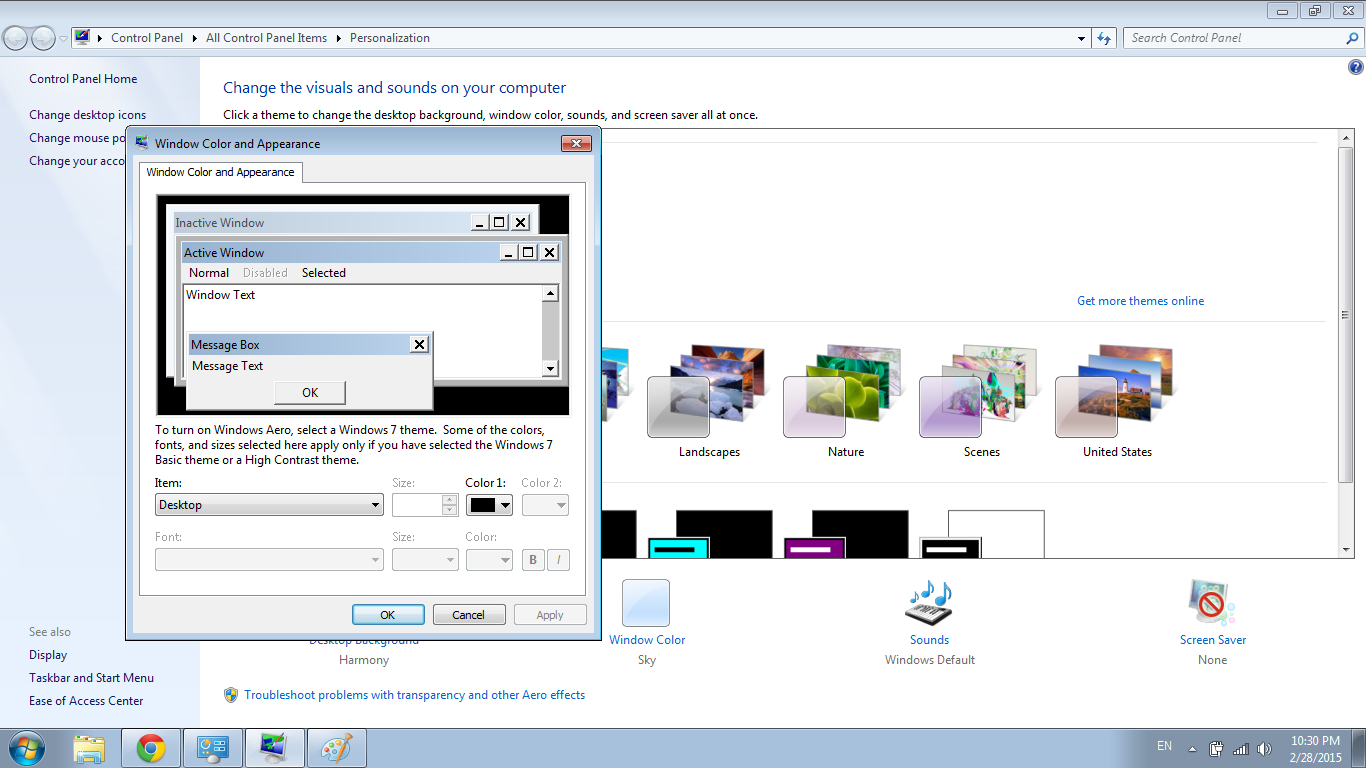Image resolution: width=1366 pixels, height=768 pixels.
Task: Open recent pages dropdown beside nav arrows
Action: [x=64, y=38]
